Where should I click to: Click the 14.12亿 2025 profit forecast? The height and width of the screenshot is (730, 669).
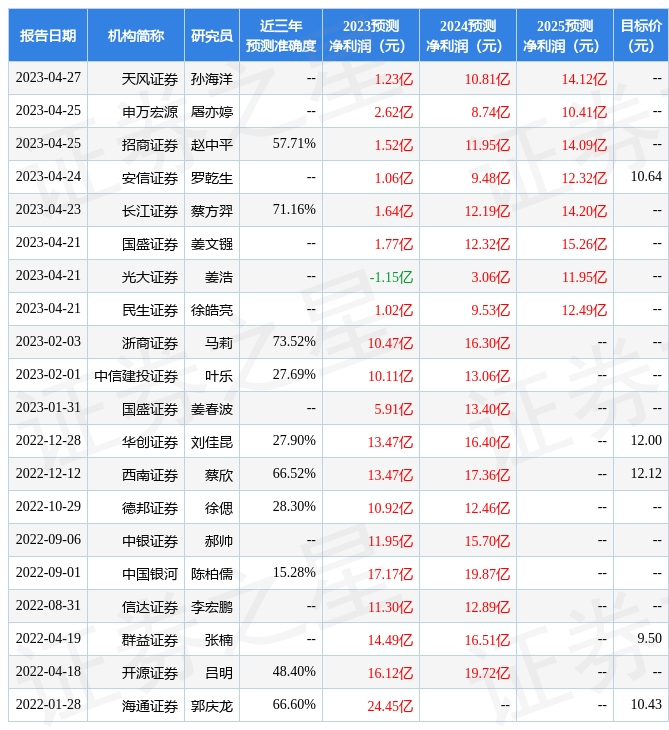point(584,79)
